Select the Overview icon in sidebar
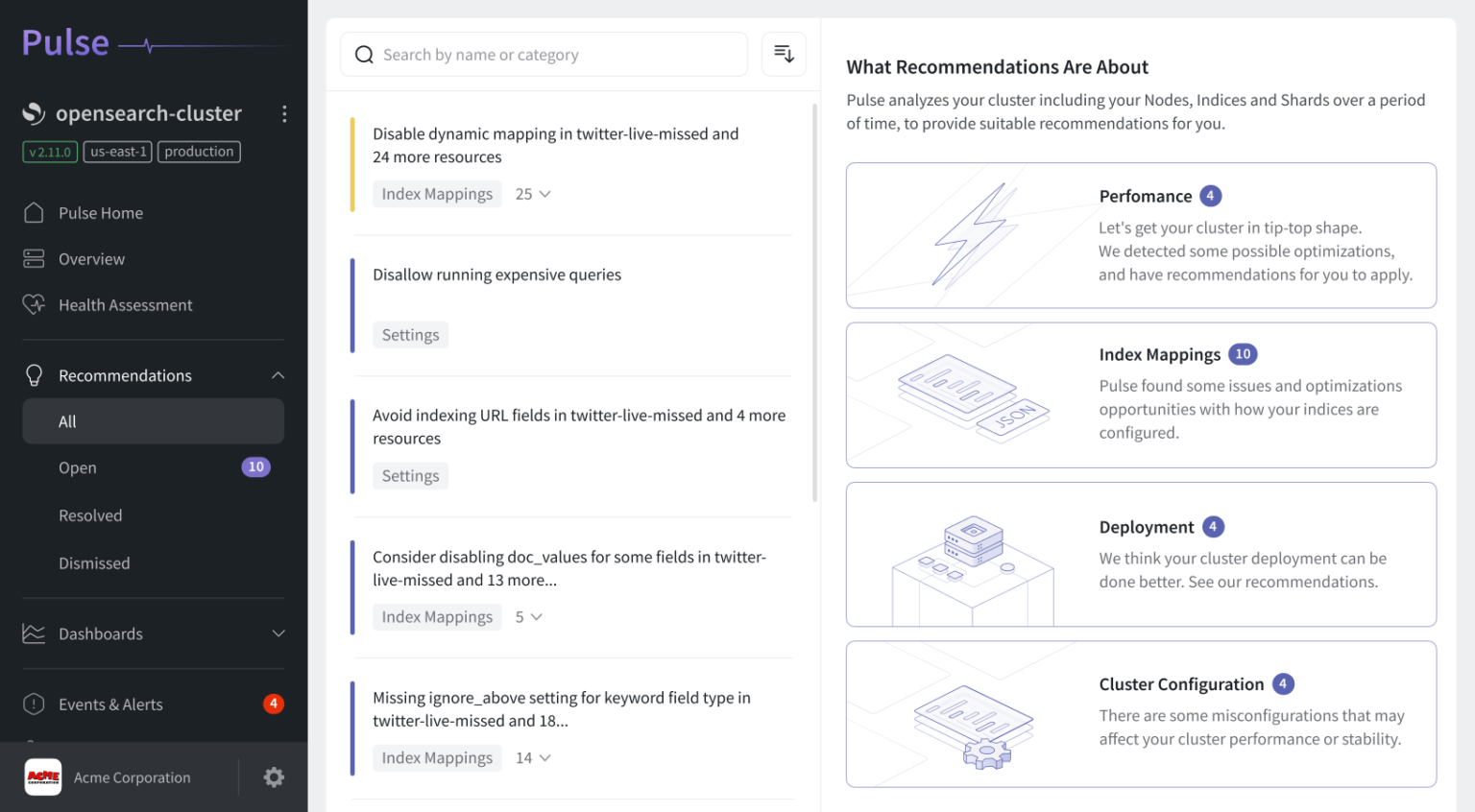 (x=33, y=258)
